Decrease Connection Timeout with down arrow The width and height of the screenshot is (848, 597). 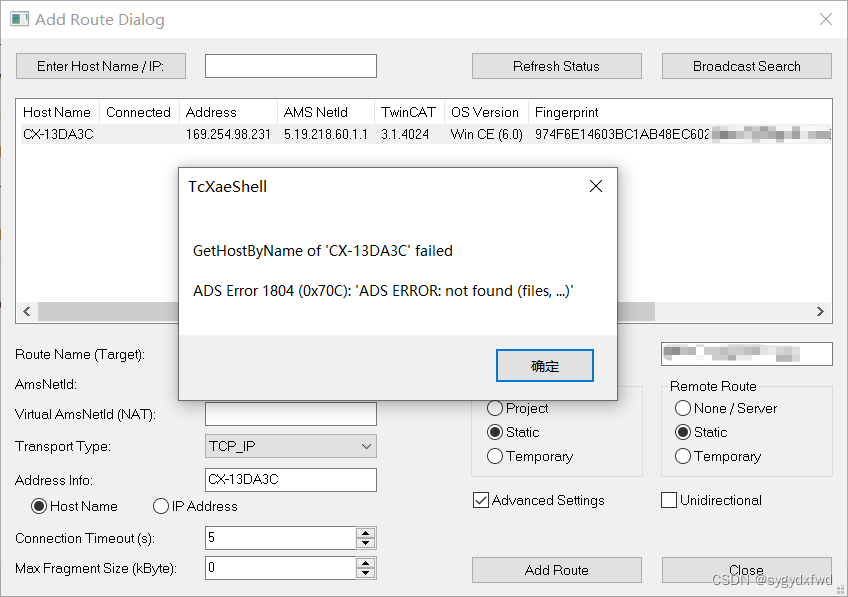click(x=366, y=543)
